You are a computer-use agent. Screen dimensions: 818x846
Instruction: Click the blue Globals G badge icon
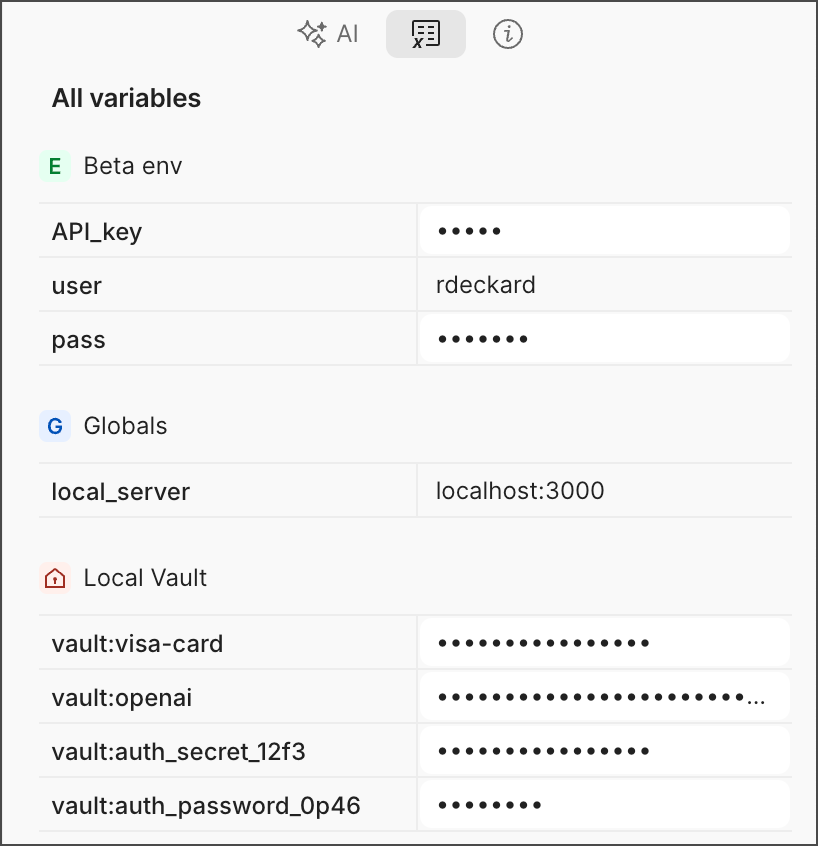click(55, 426)
